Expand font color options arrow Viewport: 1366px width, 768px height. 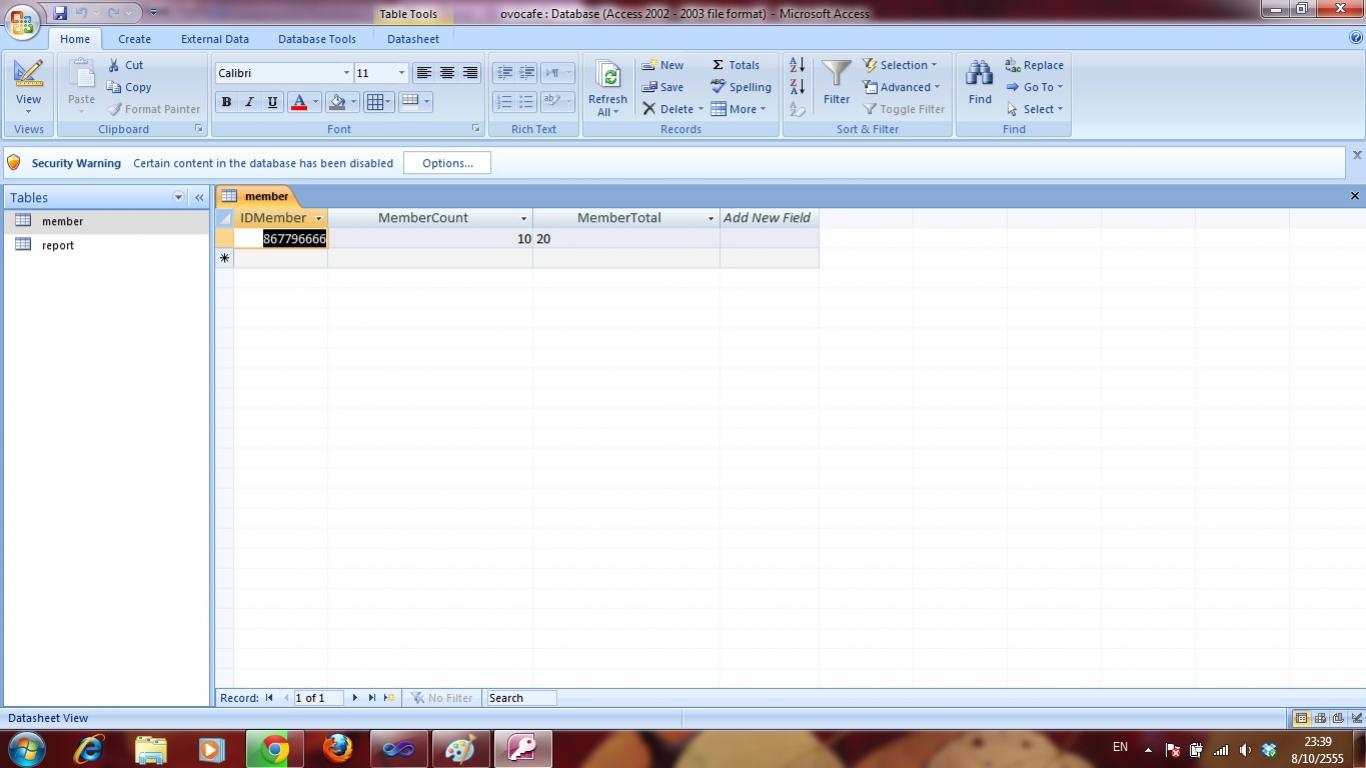coord(315,102)
